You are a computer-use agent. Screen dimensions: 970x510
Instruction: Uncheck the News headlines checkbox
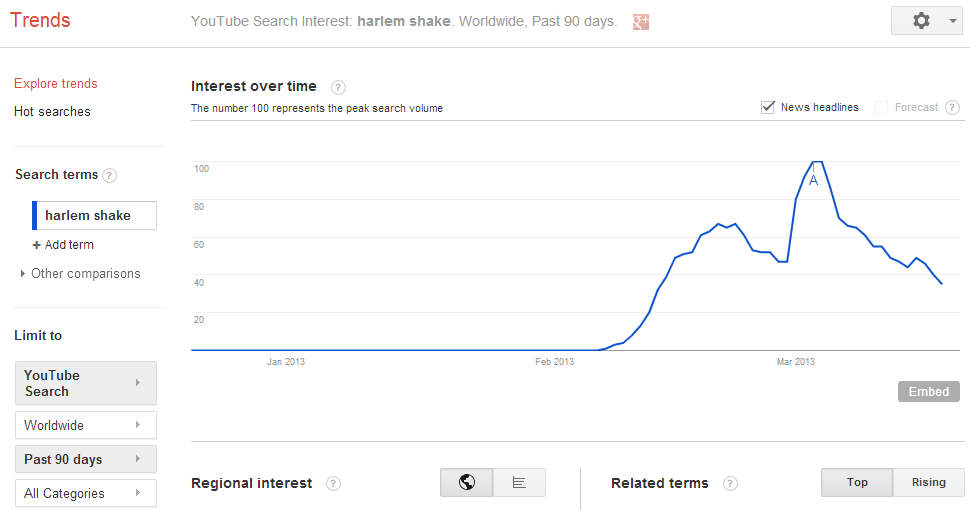[768, 107]
